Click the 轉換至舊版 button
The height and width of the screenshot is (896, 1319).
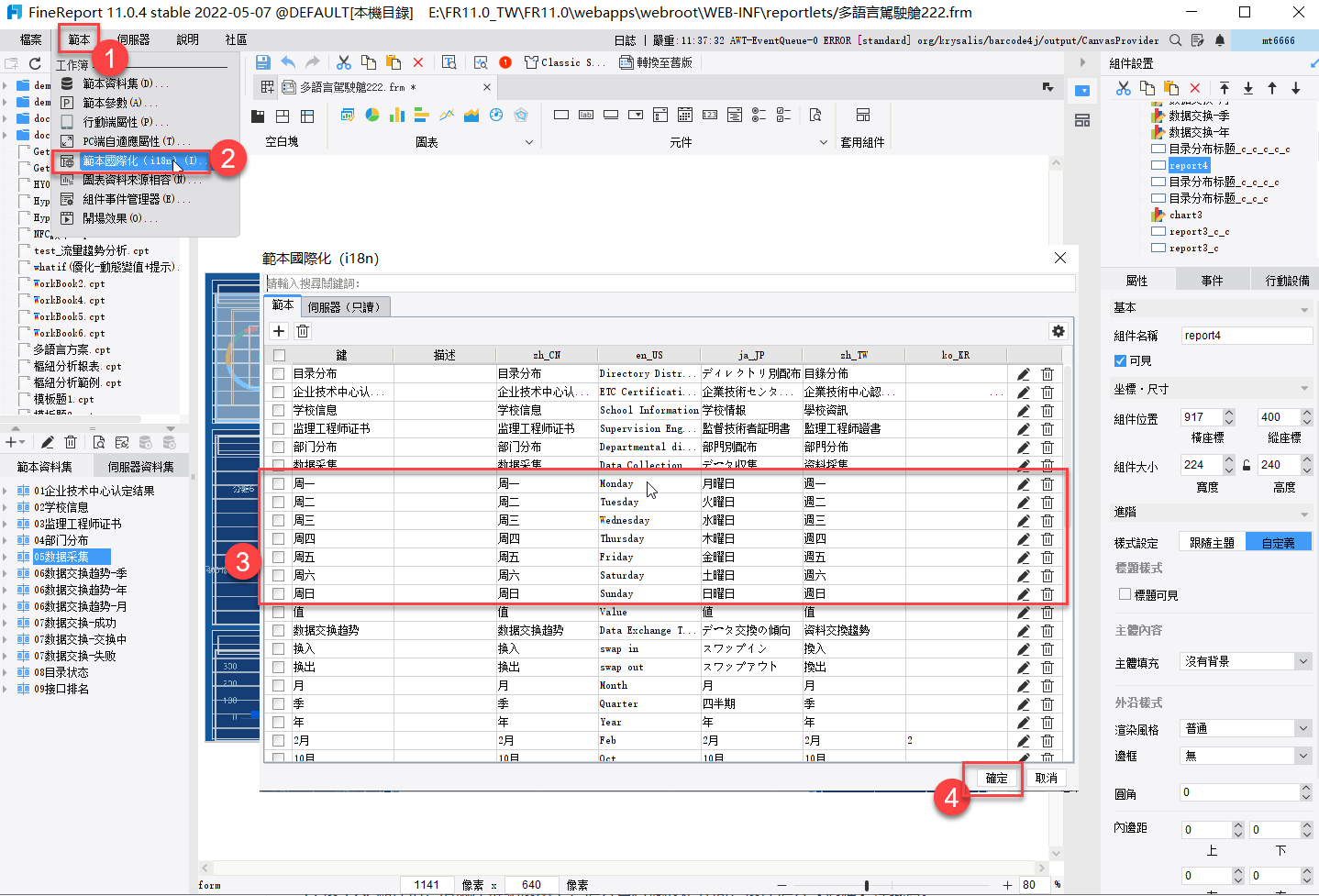(x=656, y=62)
